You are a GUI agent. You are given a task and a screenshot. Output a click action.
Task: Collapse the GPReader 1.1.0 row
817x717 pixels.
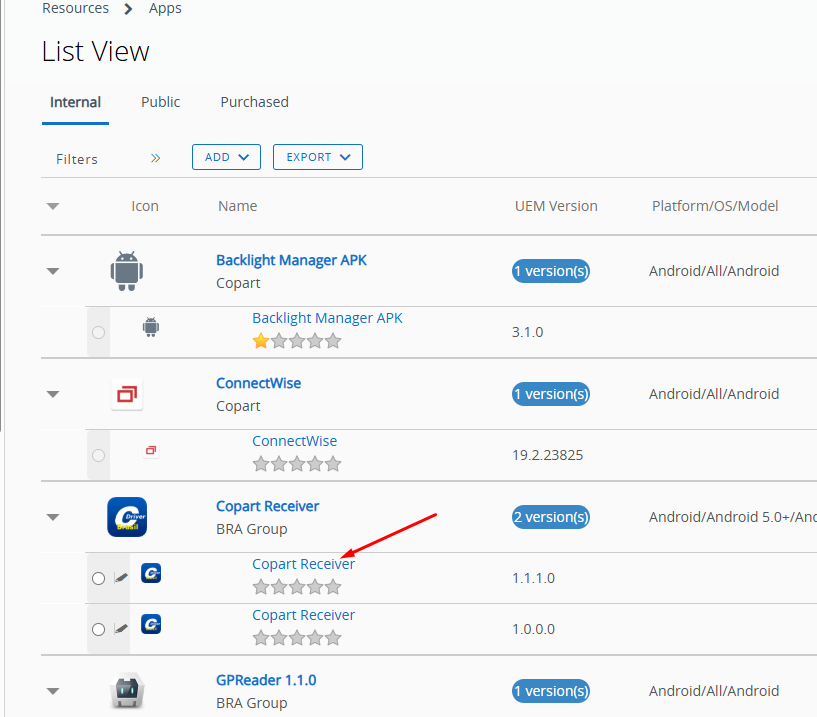point(53,691)
